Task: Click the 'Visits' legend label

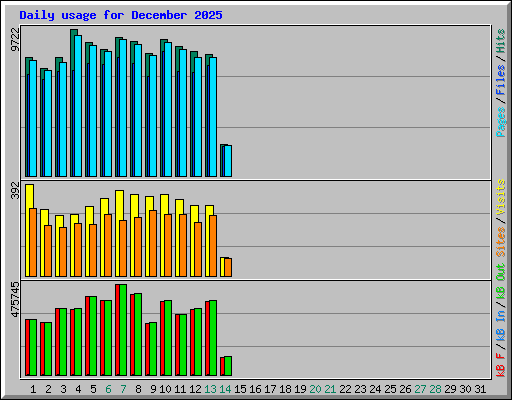Action: [x=501, y=198]
